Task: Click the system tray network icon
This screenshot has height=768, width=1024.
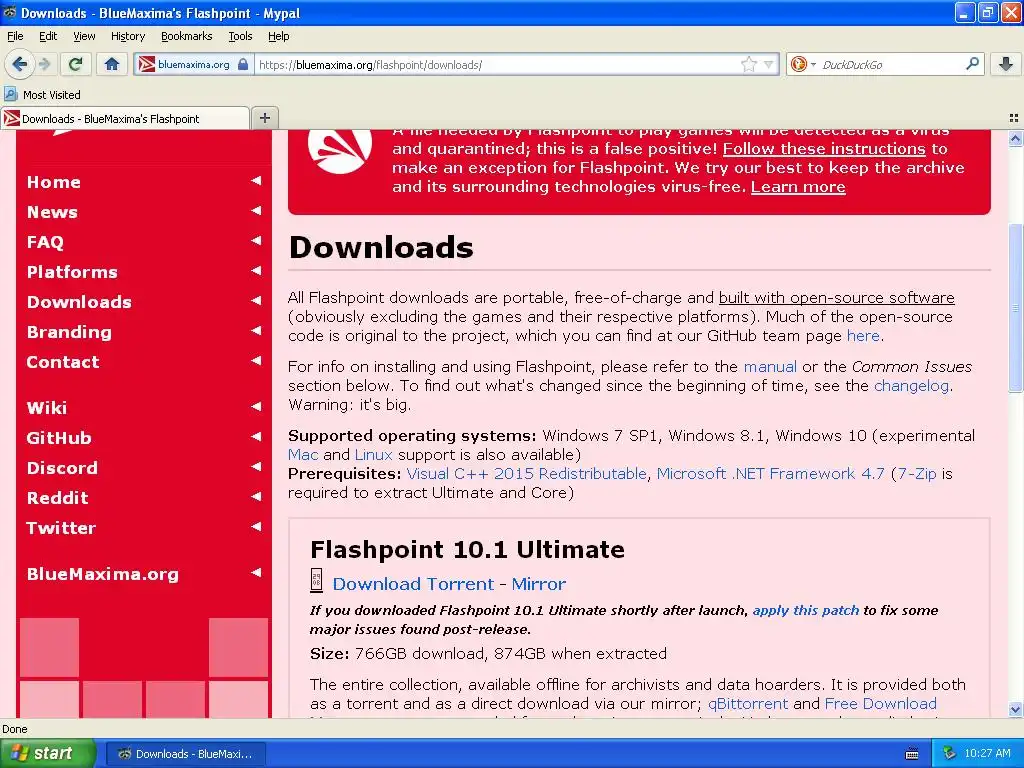Action: 949,753
